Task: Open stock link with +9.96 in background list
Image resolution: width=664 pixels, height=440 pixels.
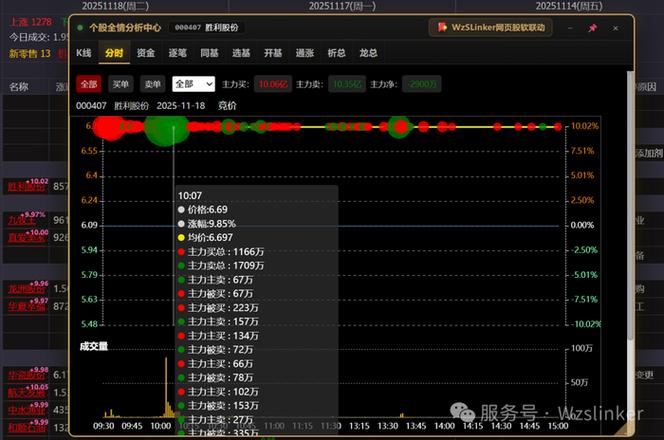Action: point(26,289)
